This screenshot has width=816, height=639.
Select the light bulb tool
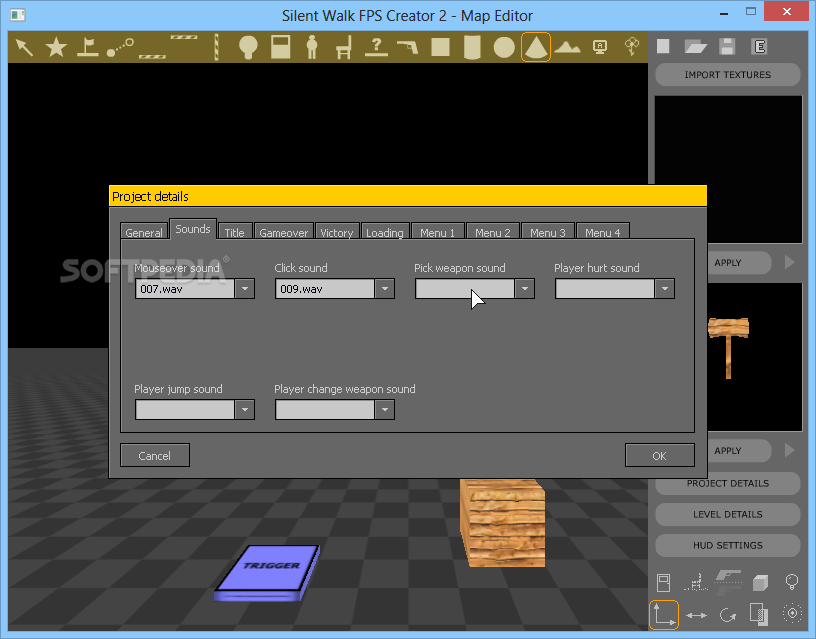click(x=248, y=47)
